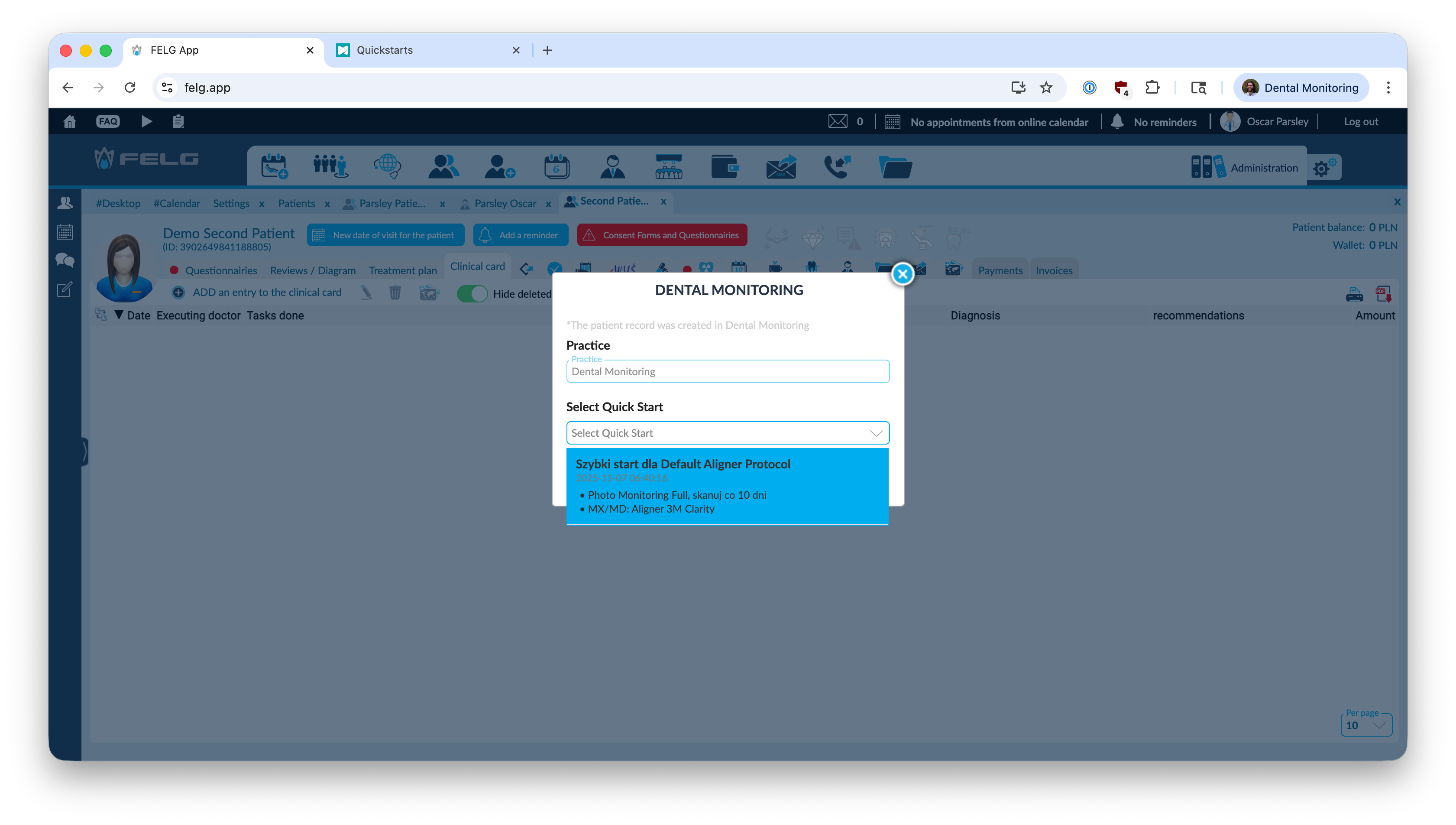Viewport: 1456px width, 825px height.
Task: Click the trash delete entry icon
Action: coord(395,292)
